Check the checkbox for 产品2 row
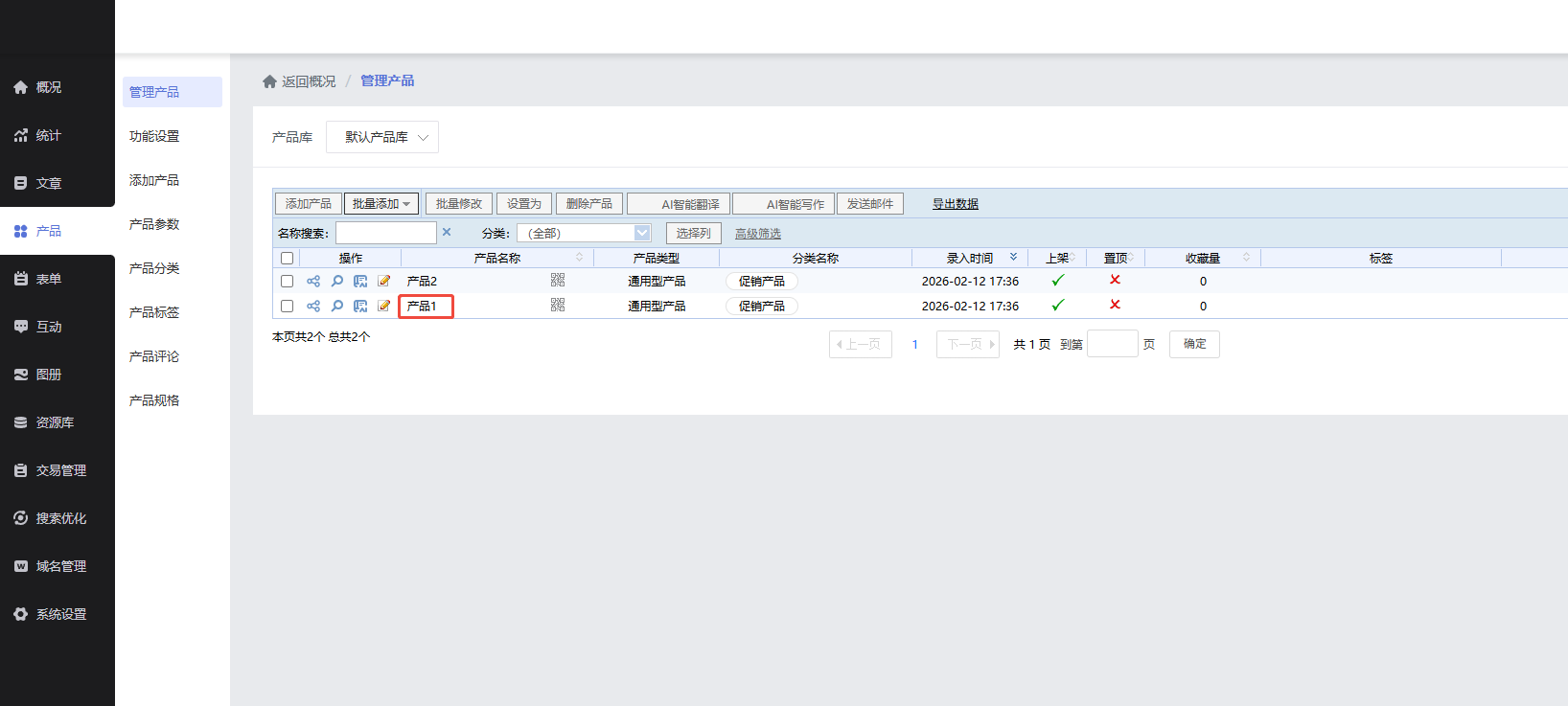Image resolution: width=1568 pixels, height=706 pixels. (x=287, y=281)
